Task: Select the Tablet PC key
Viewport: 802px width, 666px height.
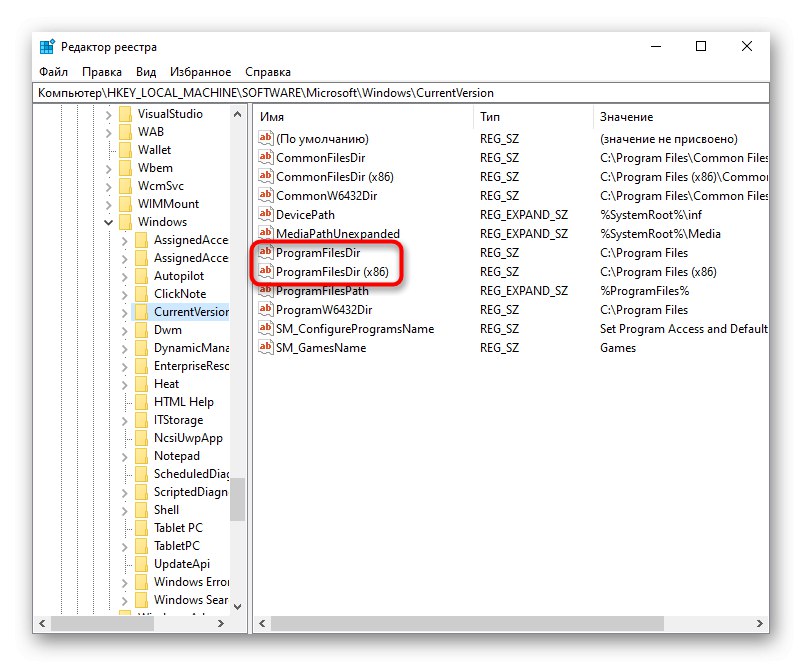Action: (178, 527)
